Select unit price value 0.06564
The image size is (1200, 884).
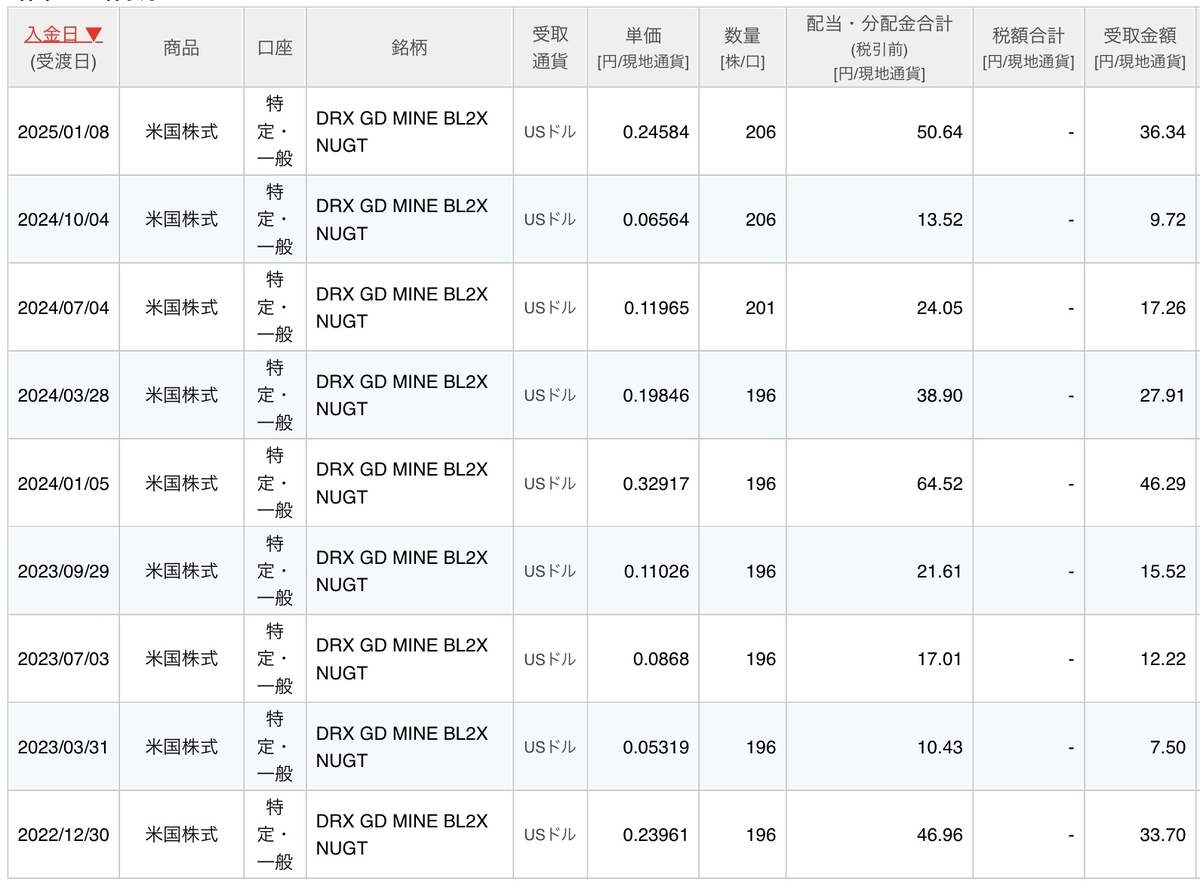coord(656,220)
